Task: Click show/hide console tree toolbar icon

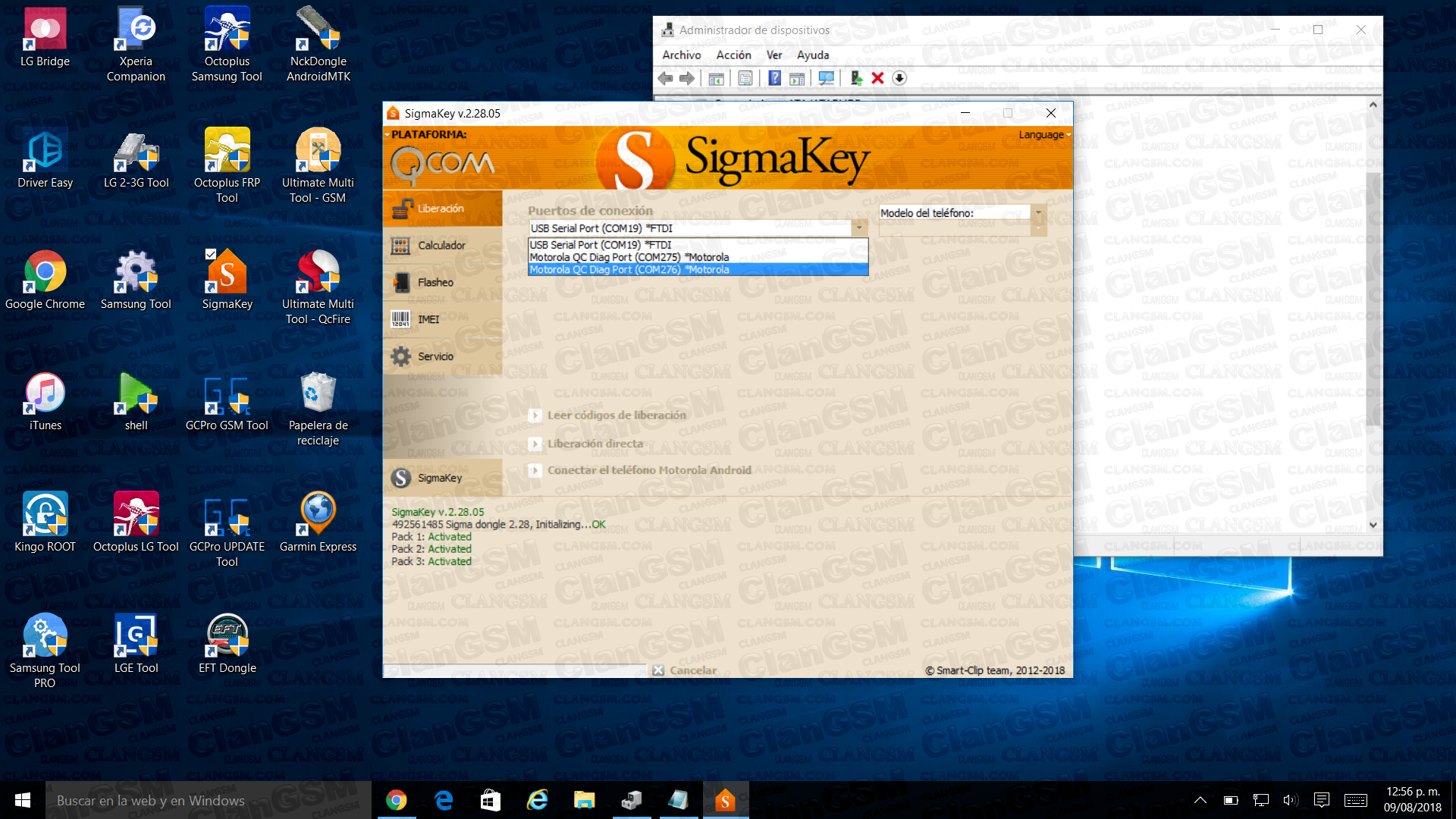Action: [717, 78]
